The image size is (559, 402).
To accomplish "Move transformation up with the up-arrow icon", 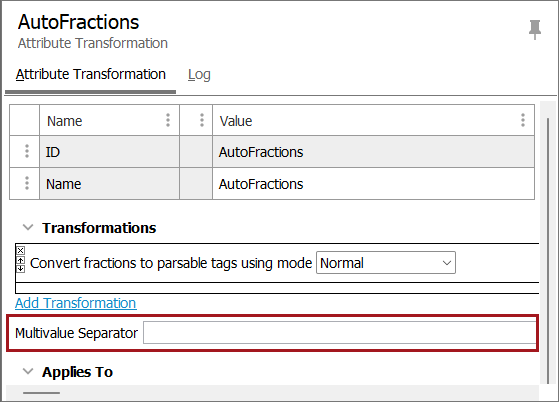I will pos(21,260).
